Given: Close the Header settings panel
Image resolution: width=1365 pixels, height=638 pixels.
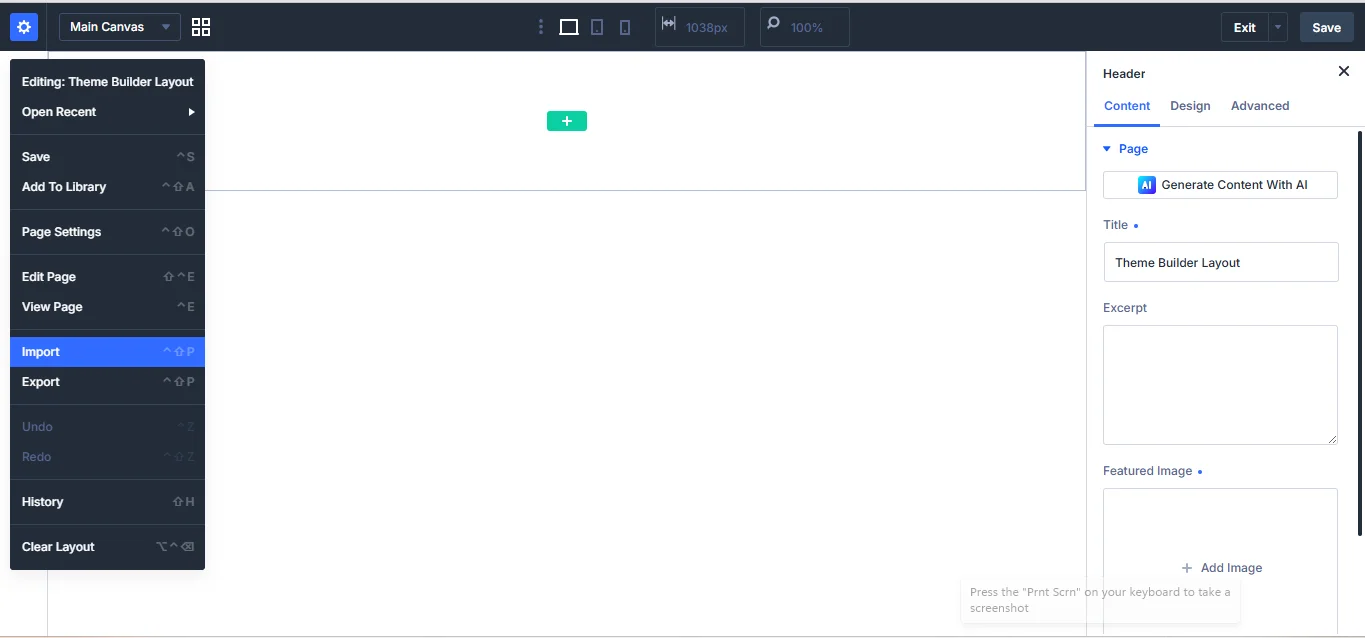Looking at the screenshot, I should point(1344,71).
